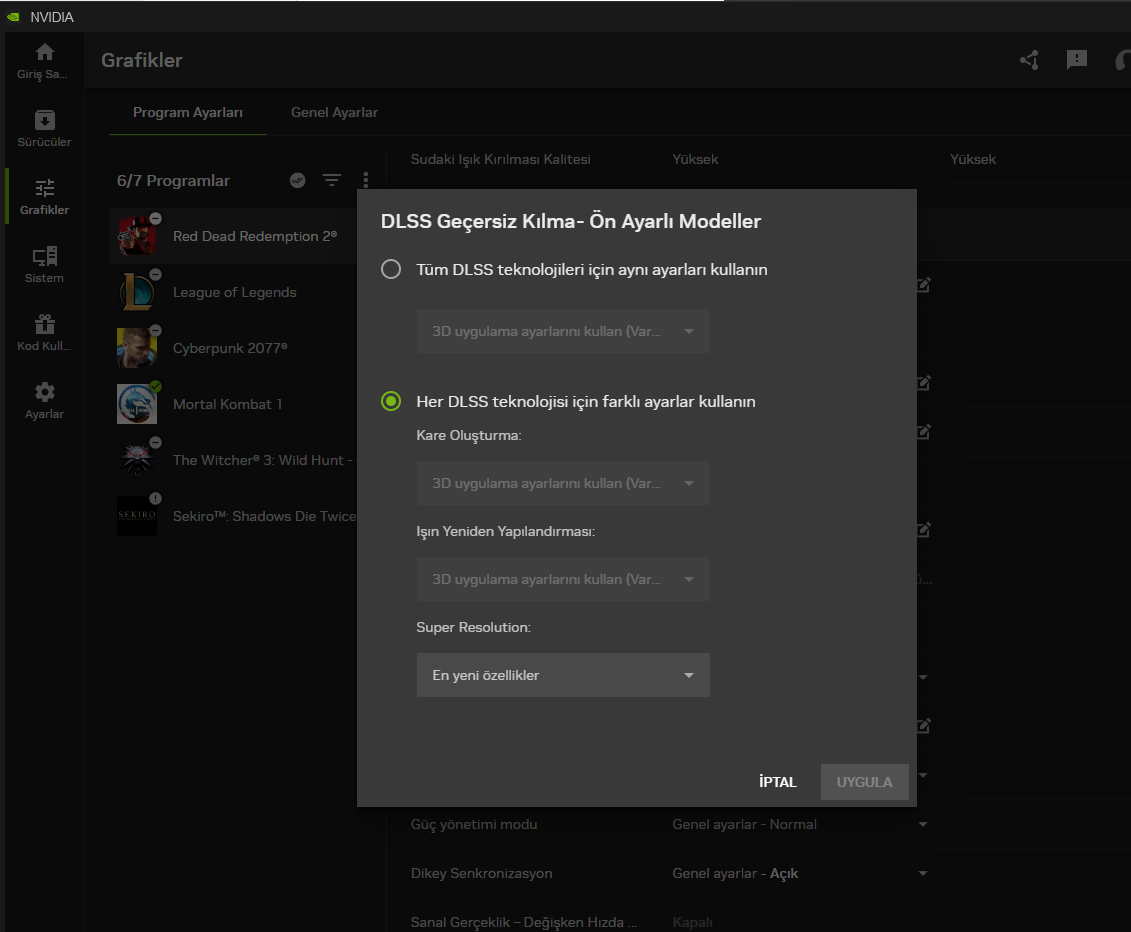Screen dimensions: 1131x932
Task: Open the filter icon beside Programlar
Action: (332, 180)
